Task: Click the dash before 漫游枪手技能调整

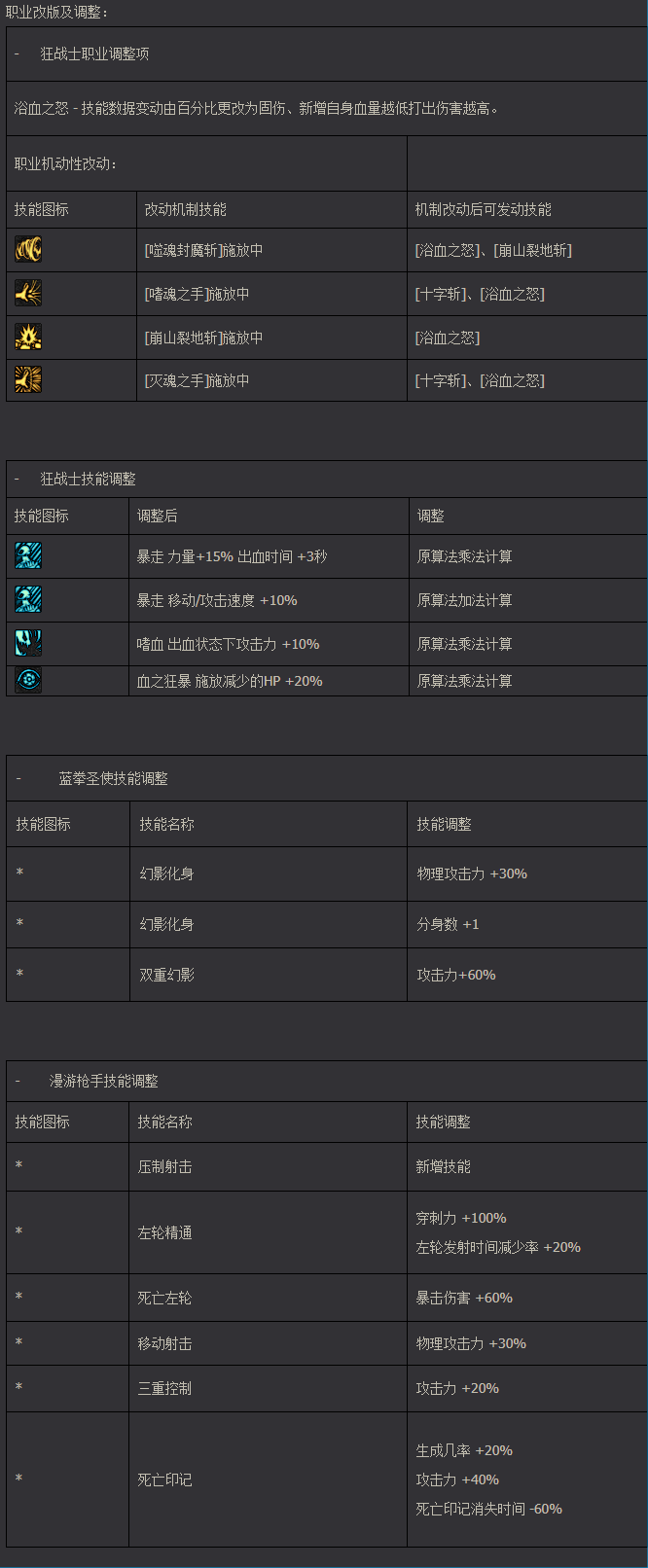Action: (x=18, y=1081)
